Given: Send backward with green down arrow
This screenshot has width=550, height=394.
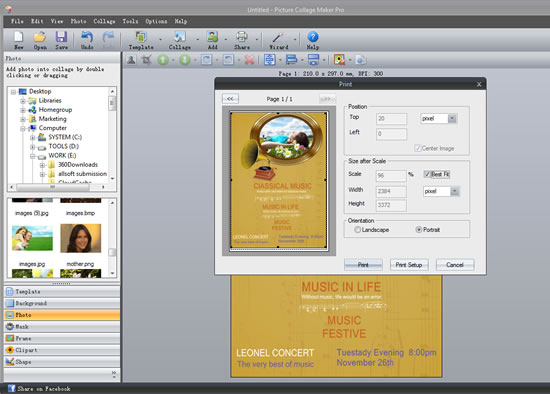Looking at the screenshot, I should [185, 60].
